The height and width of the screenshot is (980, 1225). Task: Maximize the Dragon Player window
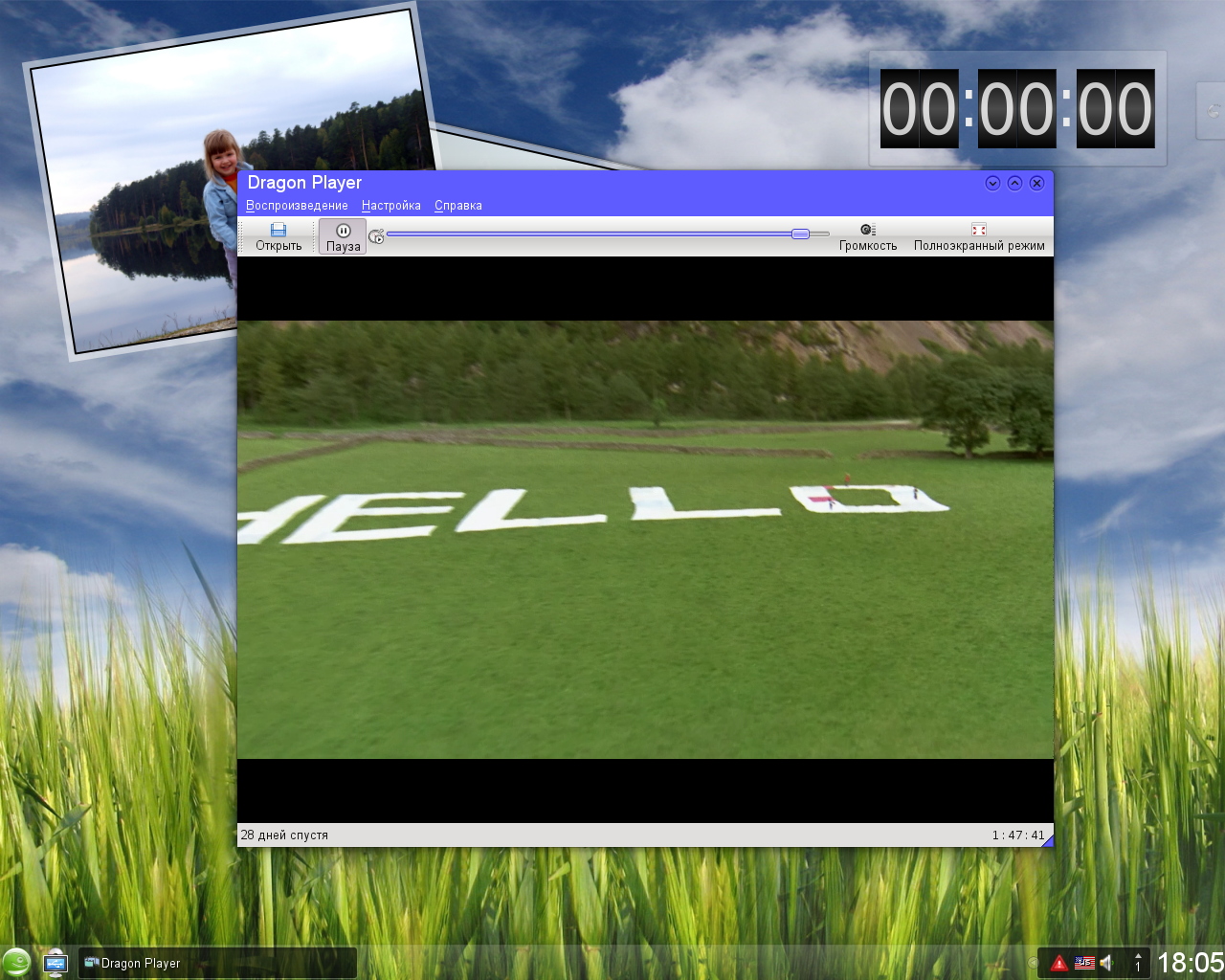[1014, 183]
